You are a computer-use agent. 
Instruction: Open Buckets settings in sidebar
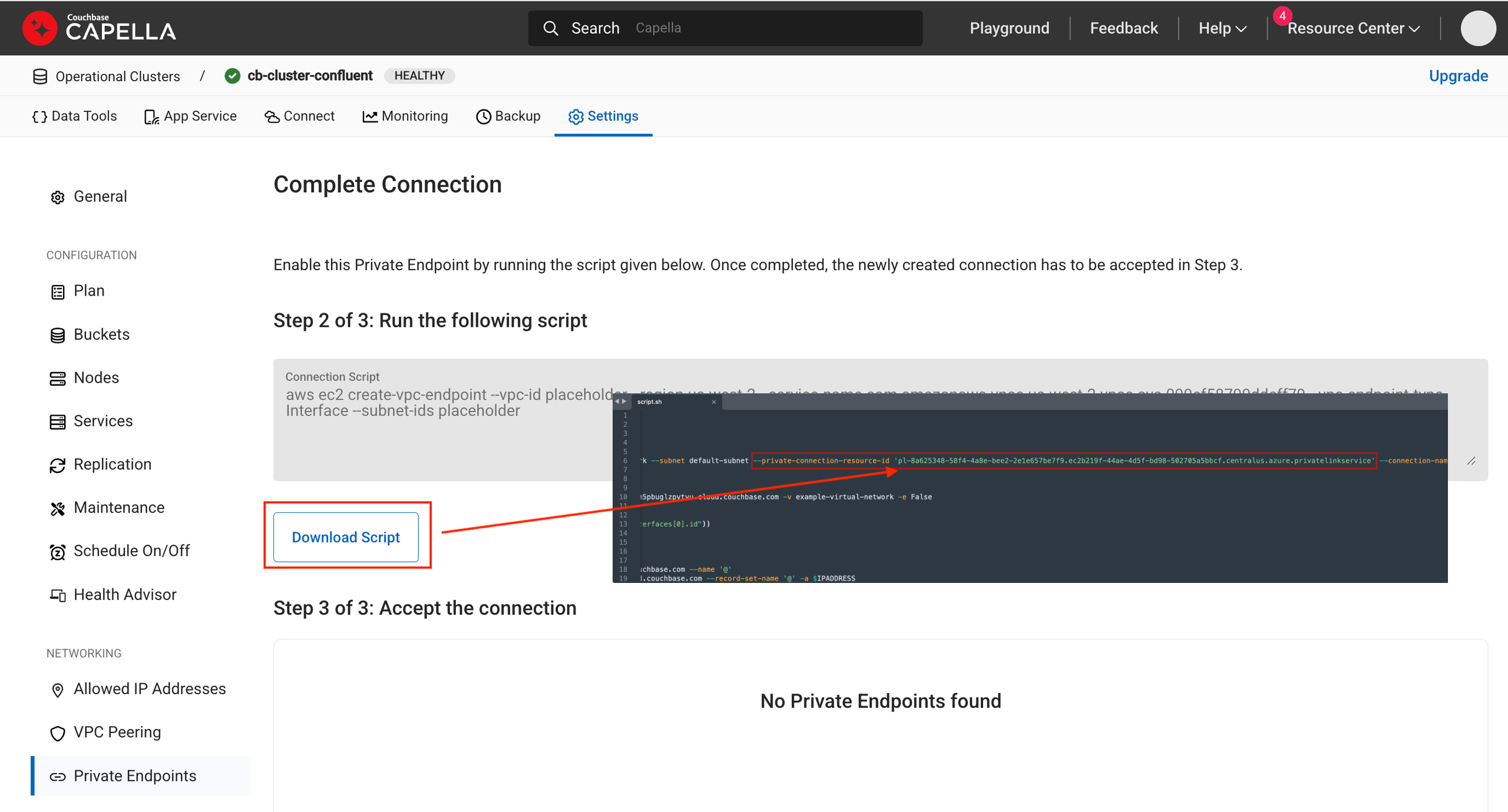[x=101, y=334]
